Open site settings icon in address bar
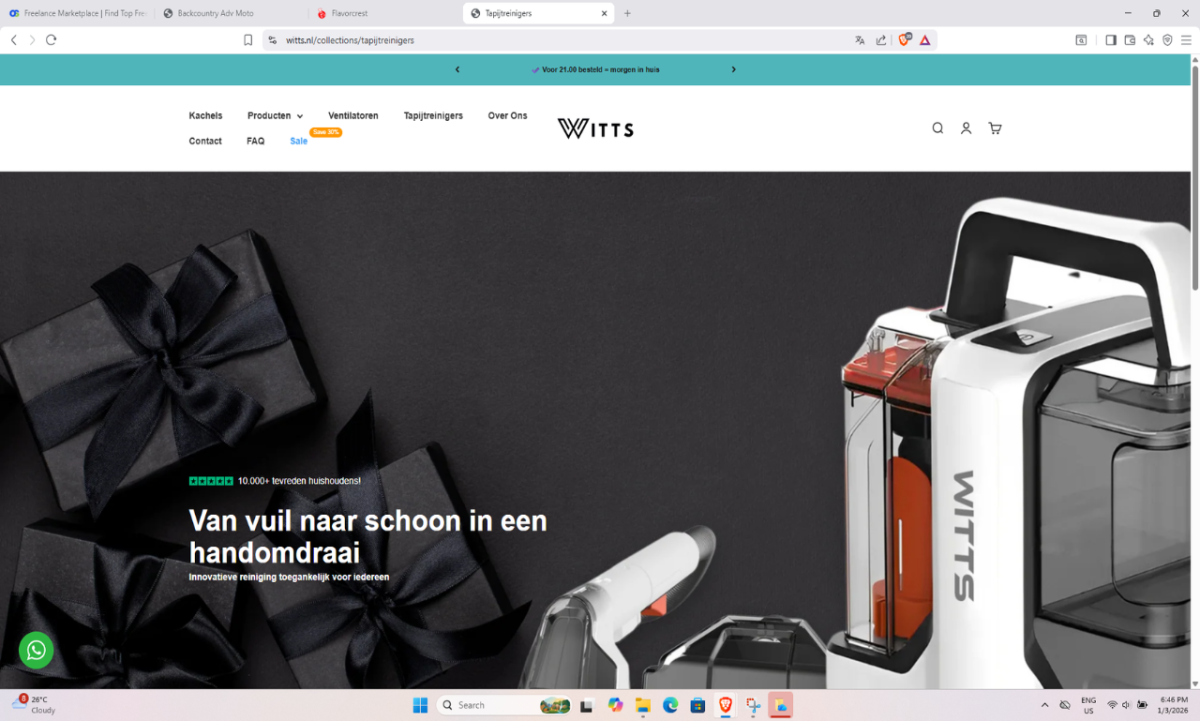The width and height of the screenshot is (1200, 721). 272,40
